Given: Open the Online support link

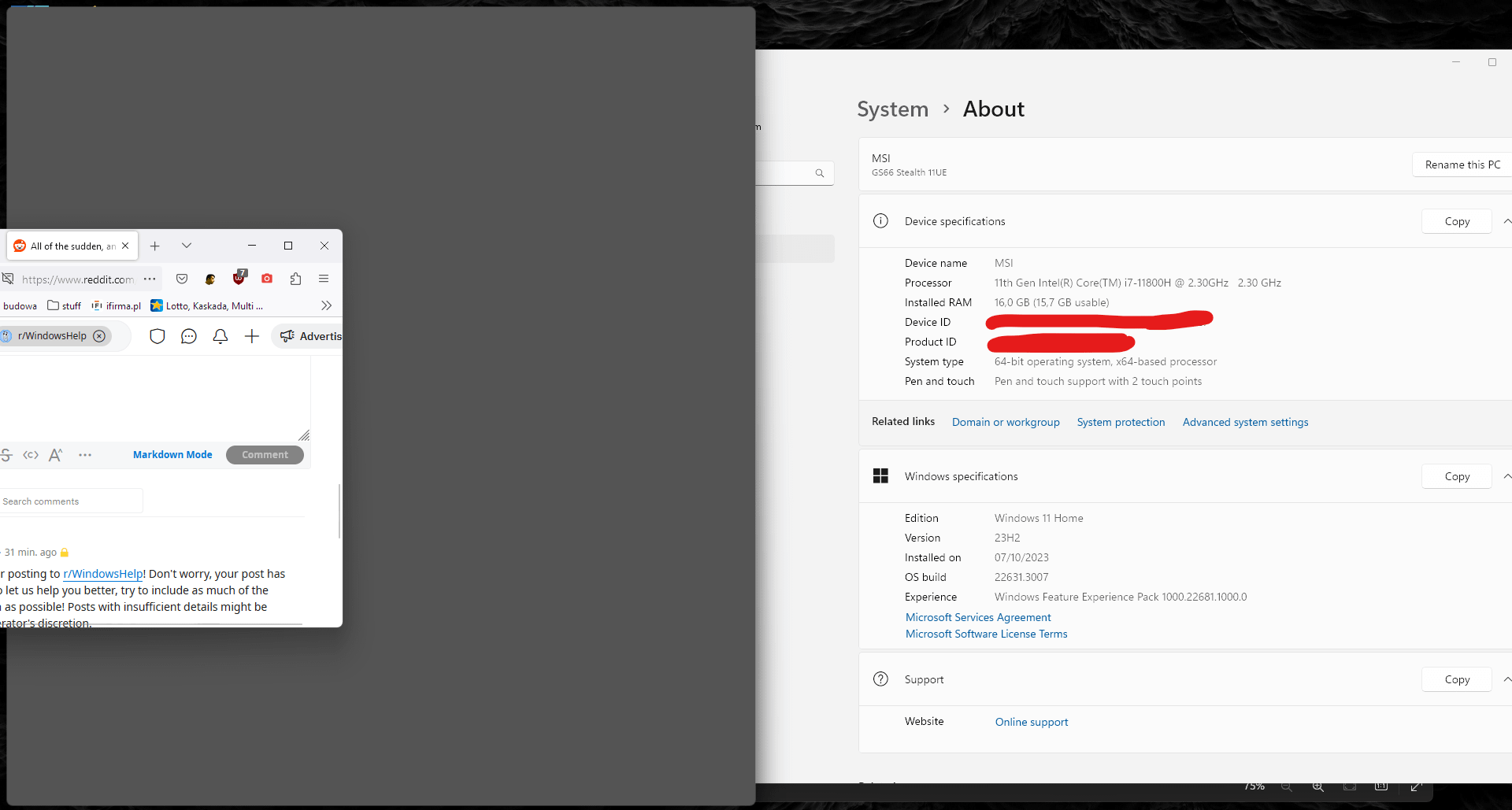Looking at the screenshot, I should click(x=1032, y=722).
